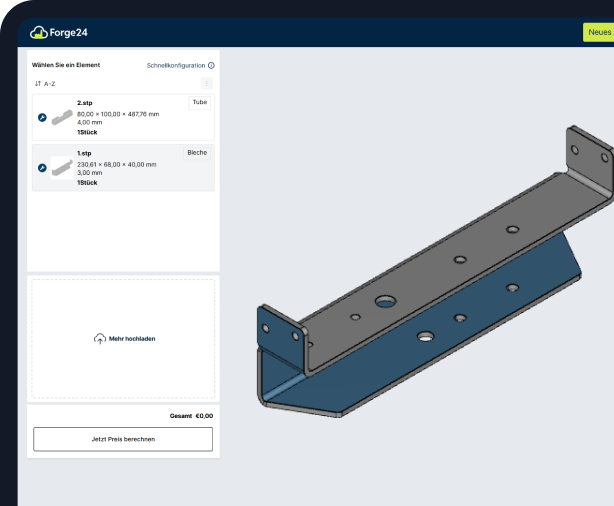The width and height of the screenshot is (614, 506).
Task: Click the wrench icon for 1.stp
Action: [41, 168]
